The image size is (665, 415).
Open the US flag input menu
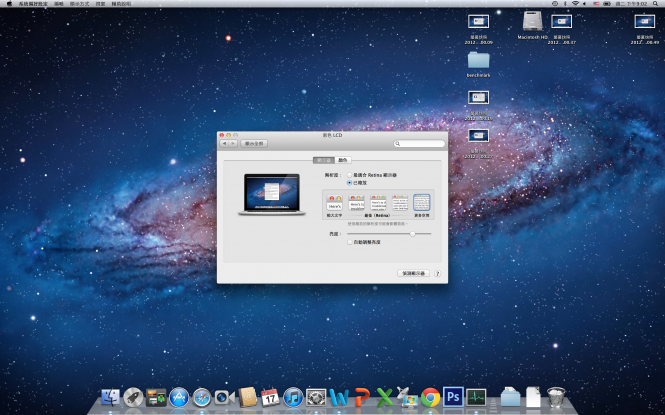point(596,3)
